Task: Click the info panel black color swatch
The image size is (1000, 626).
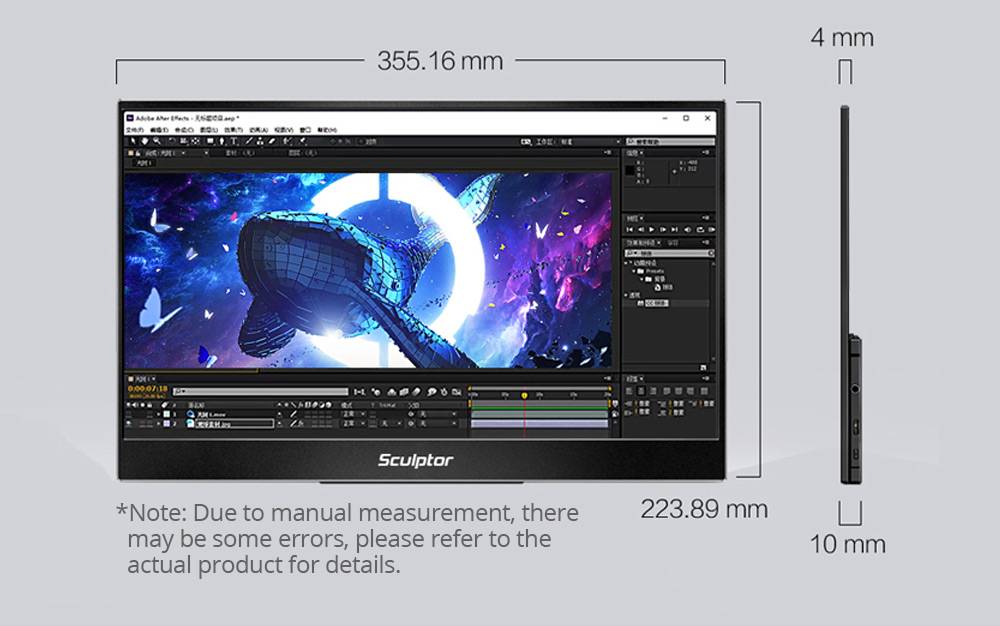Action: 630,170
